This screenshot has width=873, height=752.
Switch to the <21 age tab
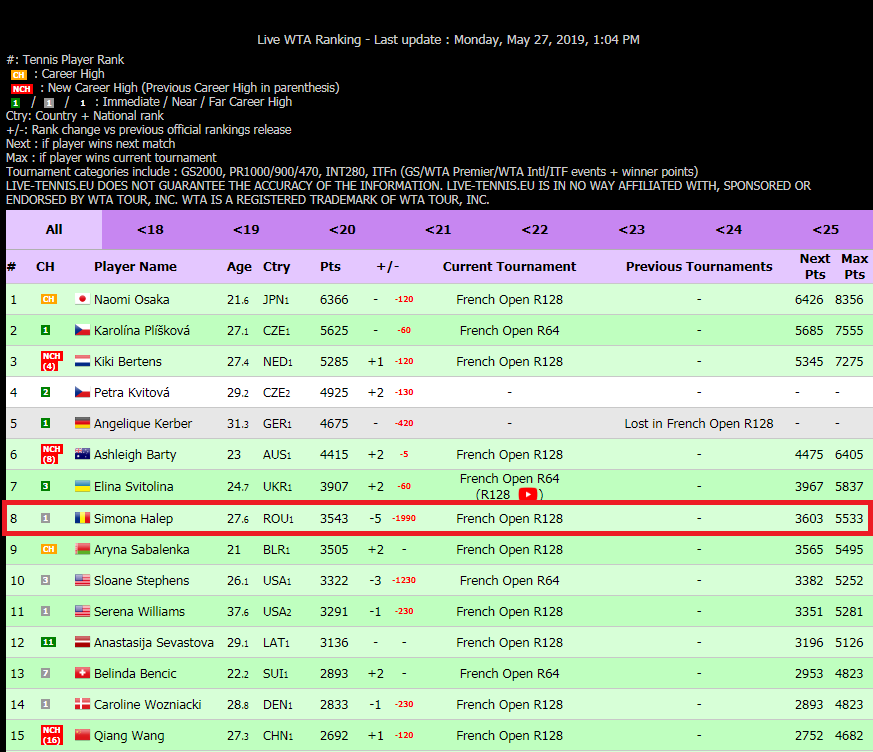coord(438,229)
